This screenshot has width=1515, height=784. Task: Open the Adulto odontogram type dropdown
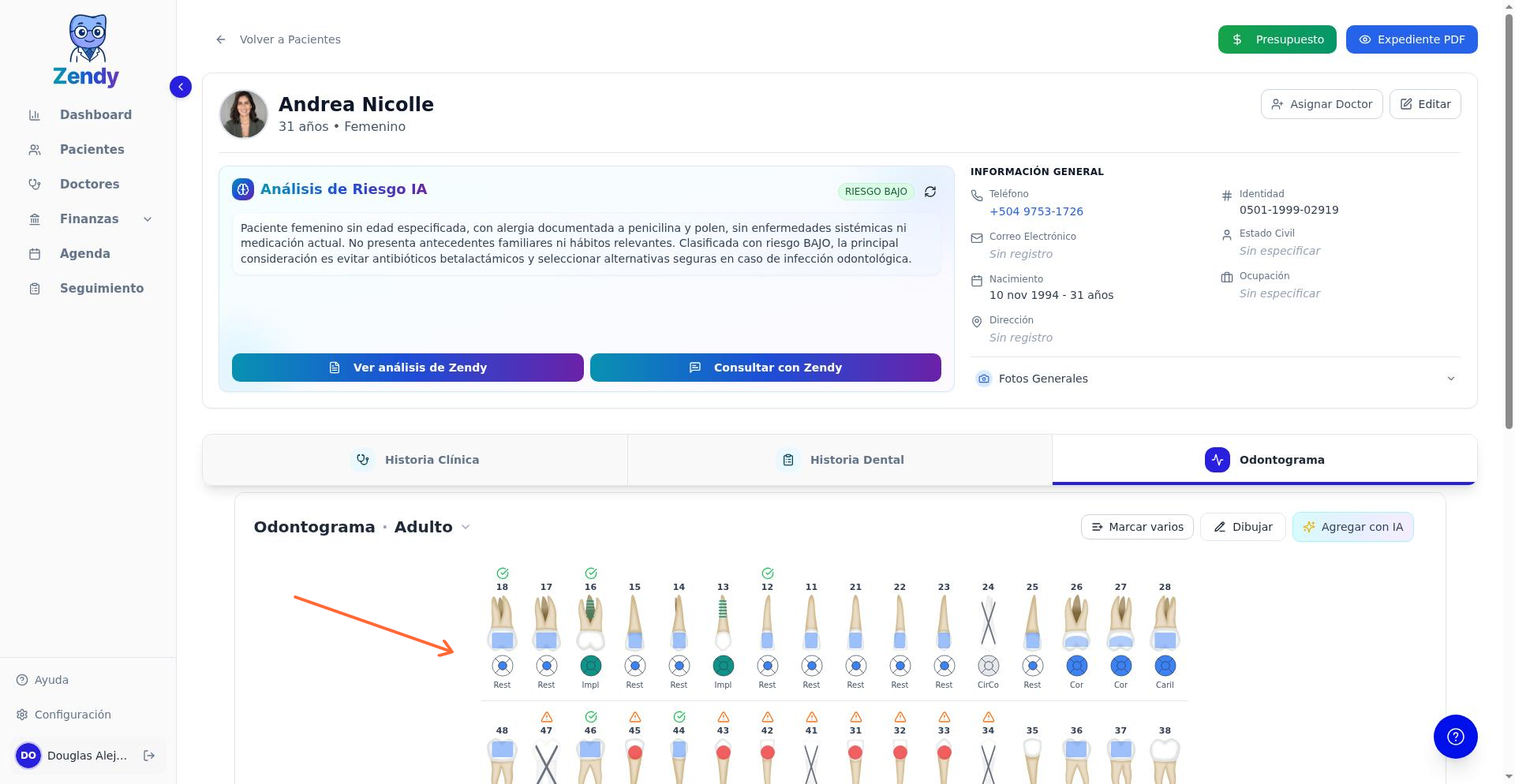(x=432, y=527)
